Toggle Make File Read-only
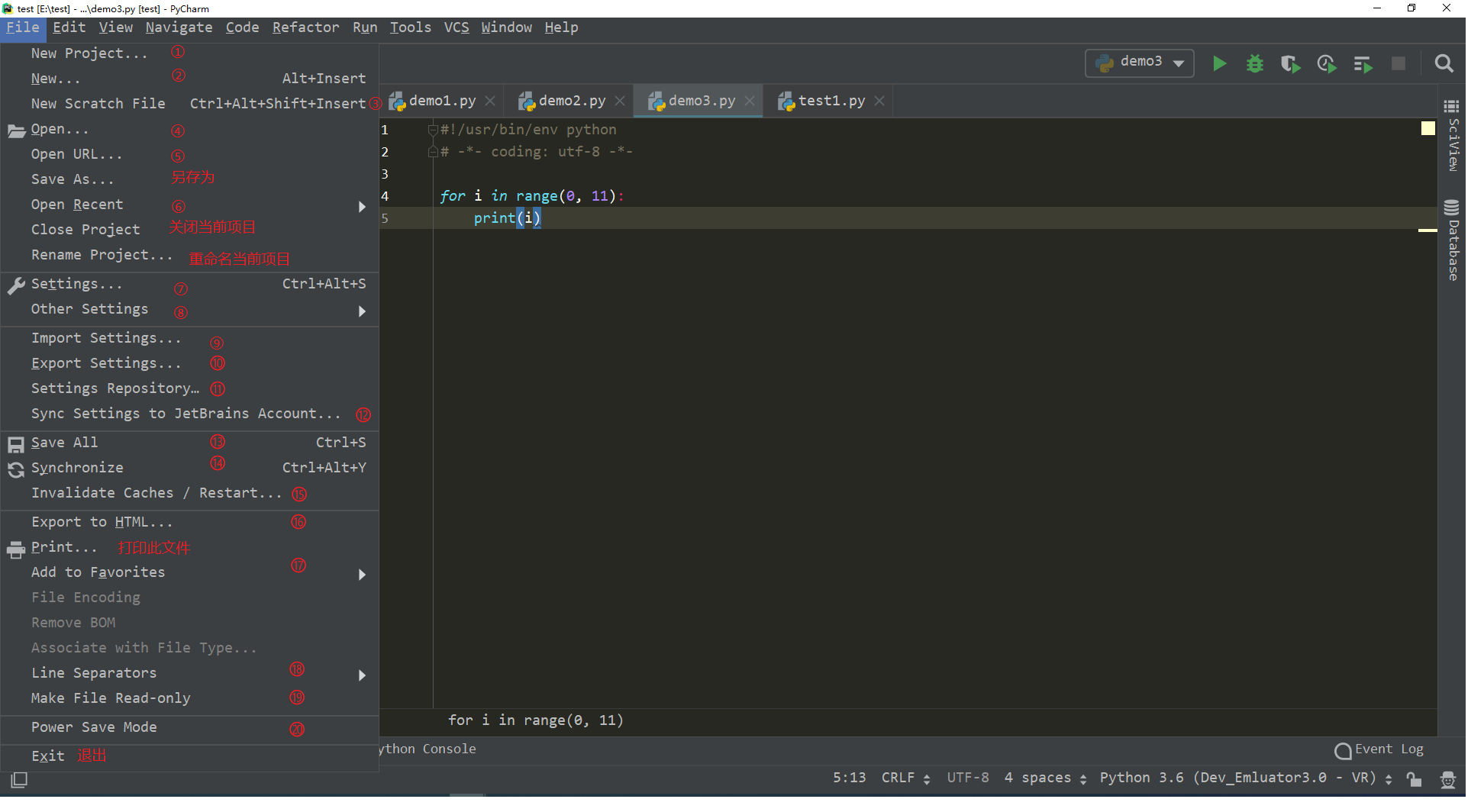The width and height of the screenshot is (1484, 812). coord(110,698)
